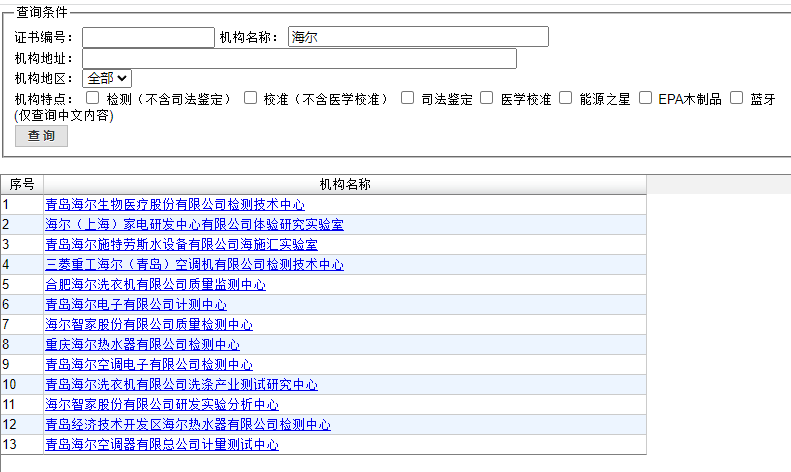Click the 查询 button
The image size is (791, 472).
pyautogui.click(x=41, y=136)
